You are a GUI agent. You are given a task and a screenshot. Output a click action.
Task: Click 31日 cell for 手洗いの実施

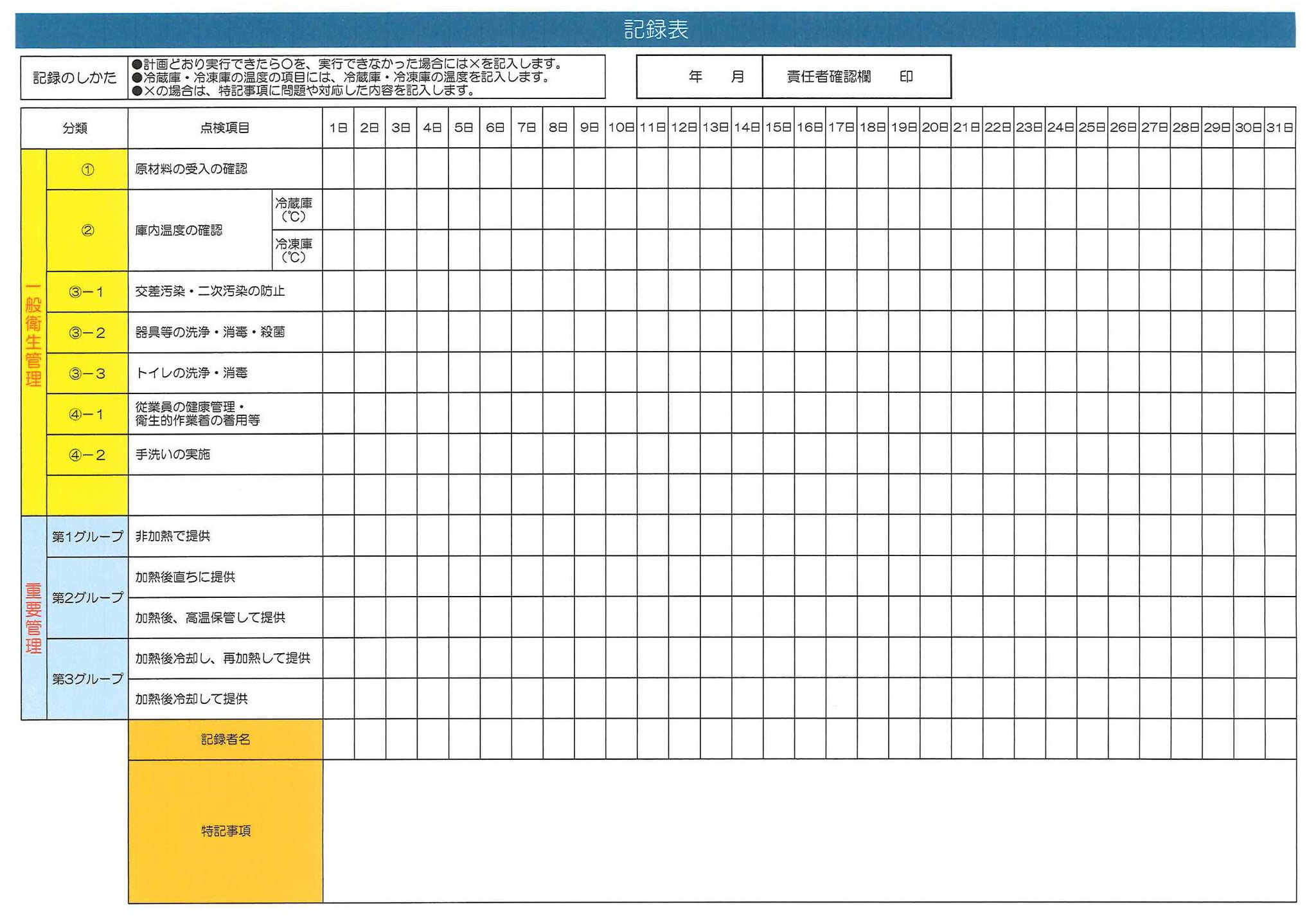1280,455
